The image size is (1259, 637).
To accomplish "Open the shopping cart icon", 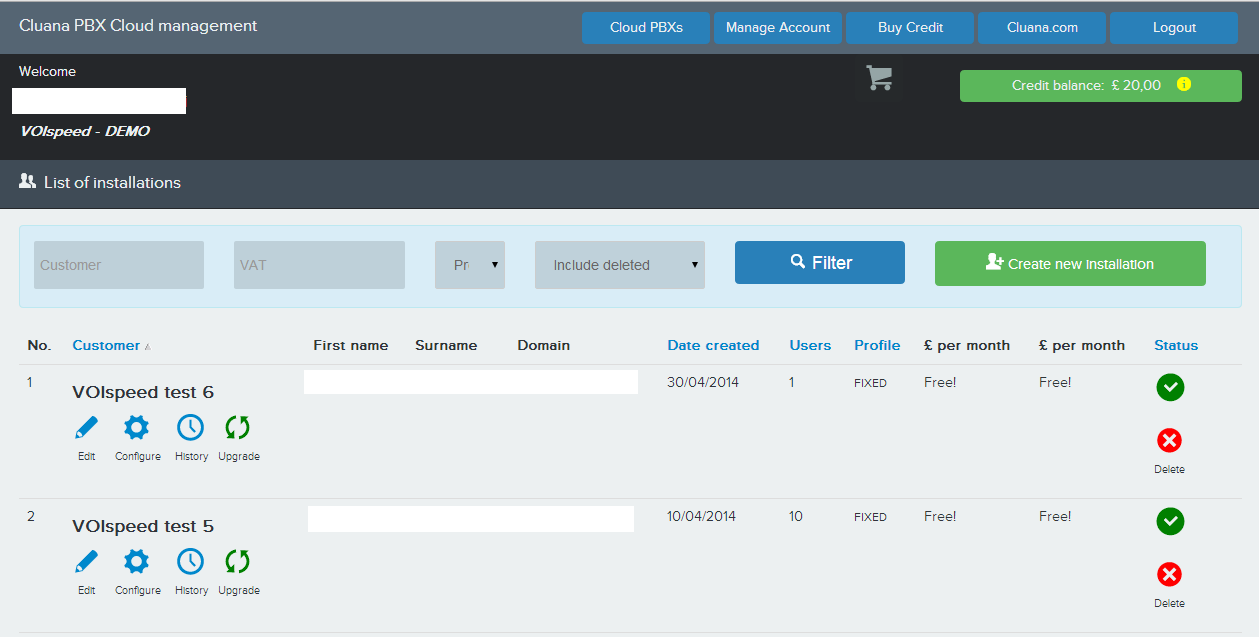I will point(879,78).
